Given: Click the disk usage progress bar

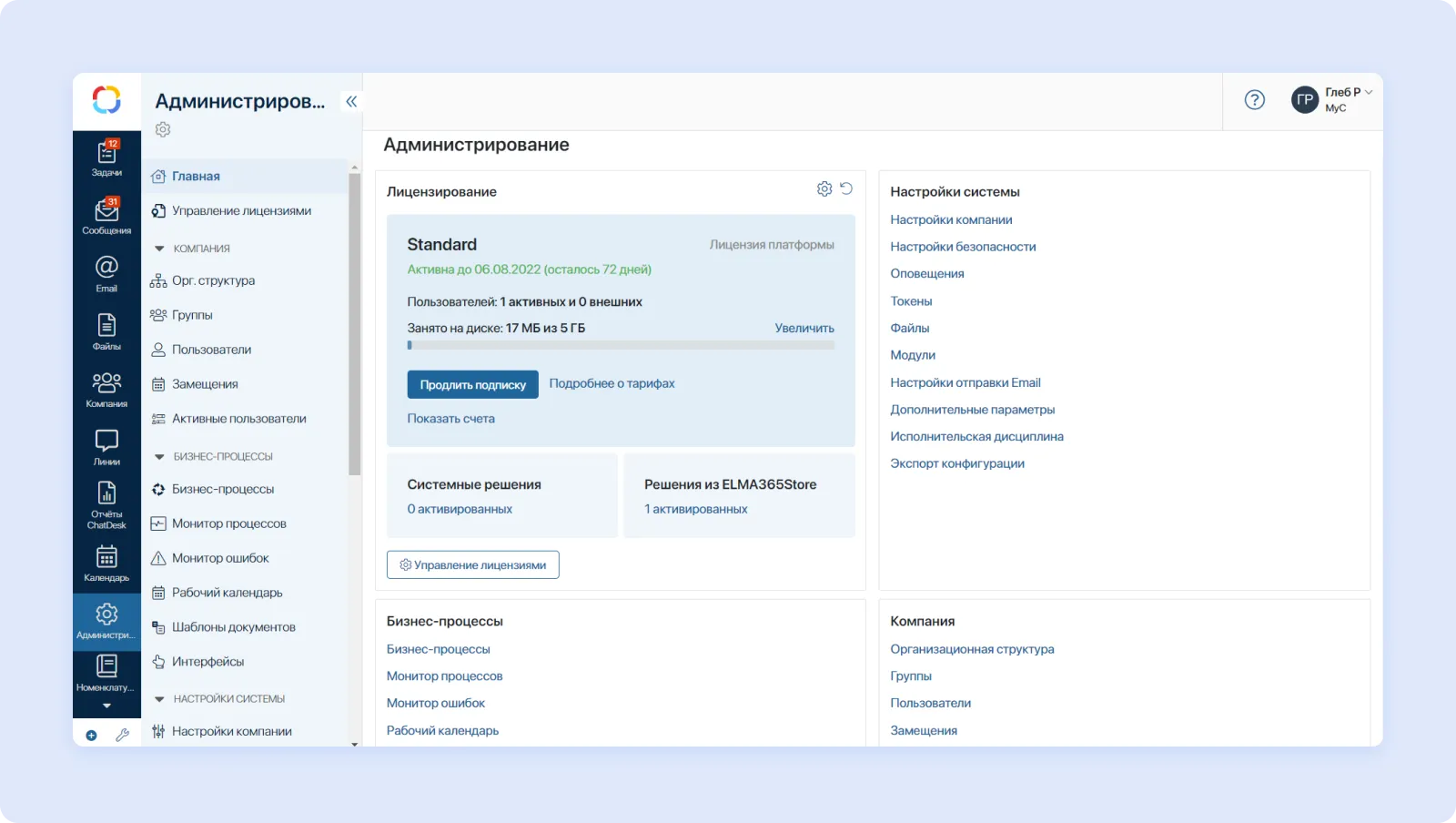Looking at the screenshot, I should point(621,346).
